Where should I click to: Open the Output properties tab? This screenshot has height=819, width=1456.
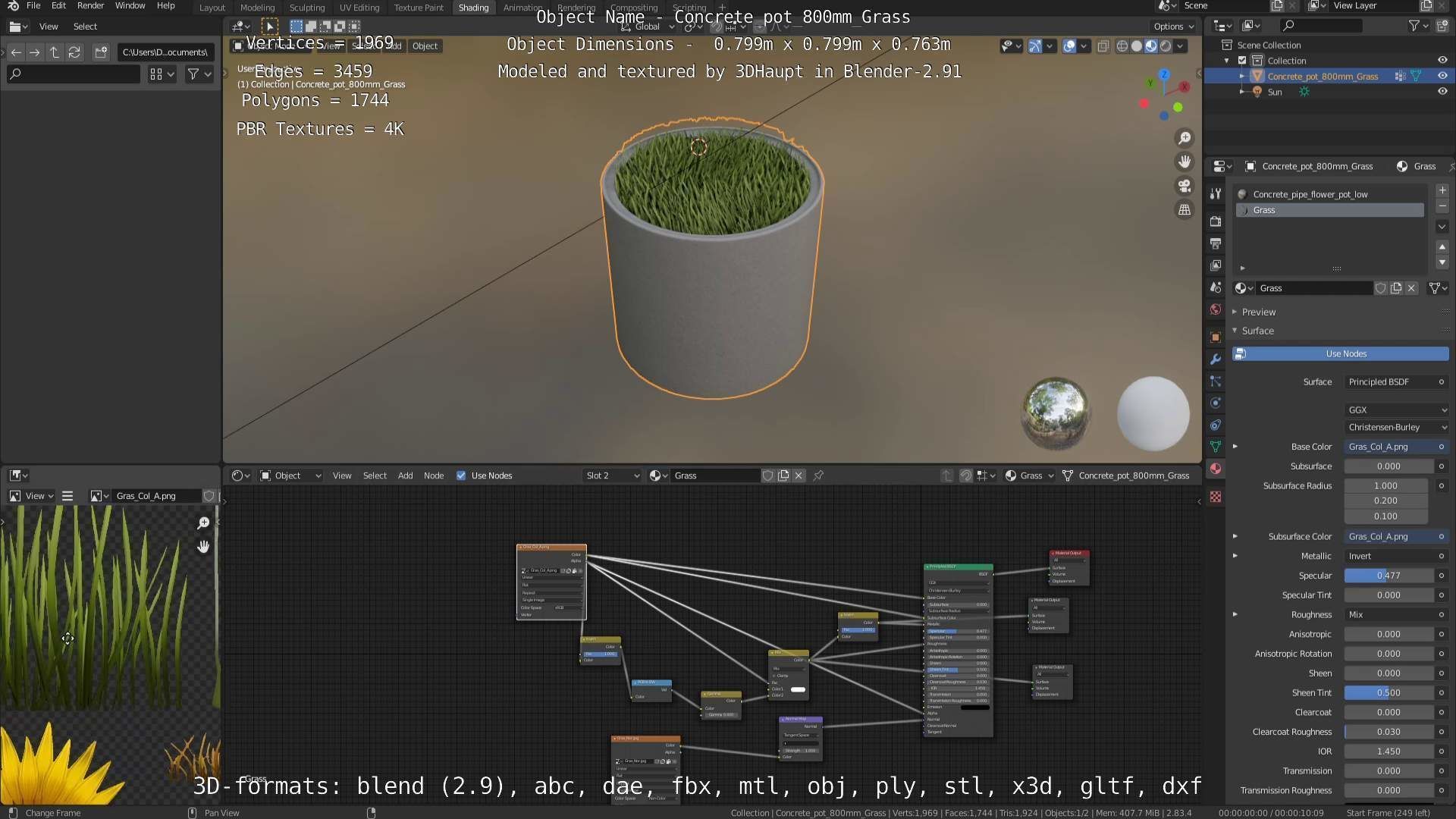point(1216,243)
